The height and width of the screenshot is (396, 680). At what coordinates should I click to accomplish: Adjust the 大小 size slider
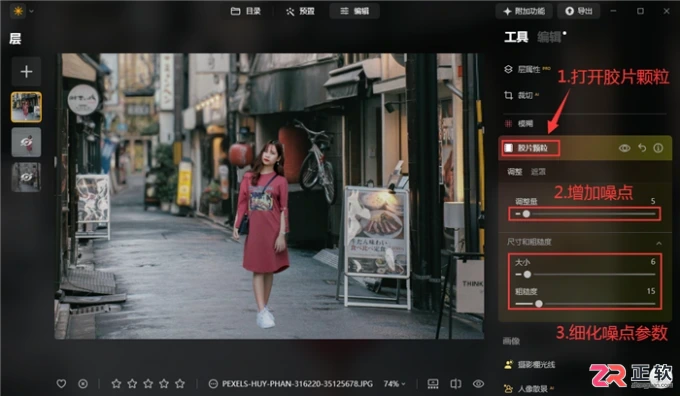[x=585, y=274]
